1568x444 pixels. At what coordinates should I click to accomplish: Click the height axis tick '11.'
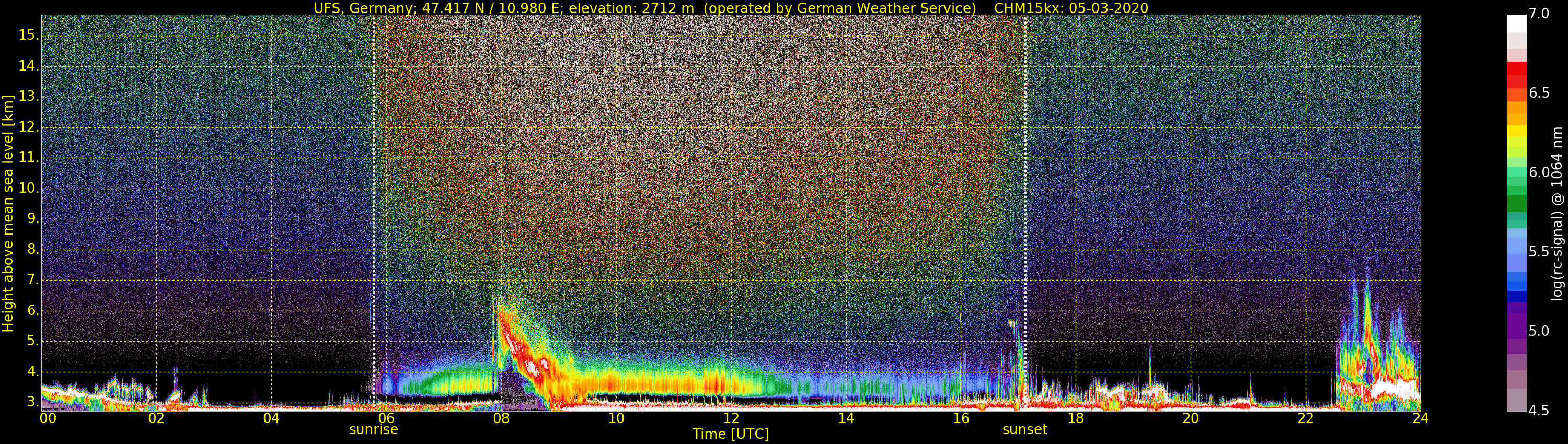(29, 158)
